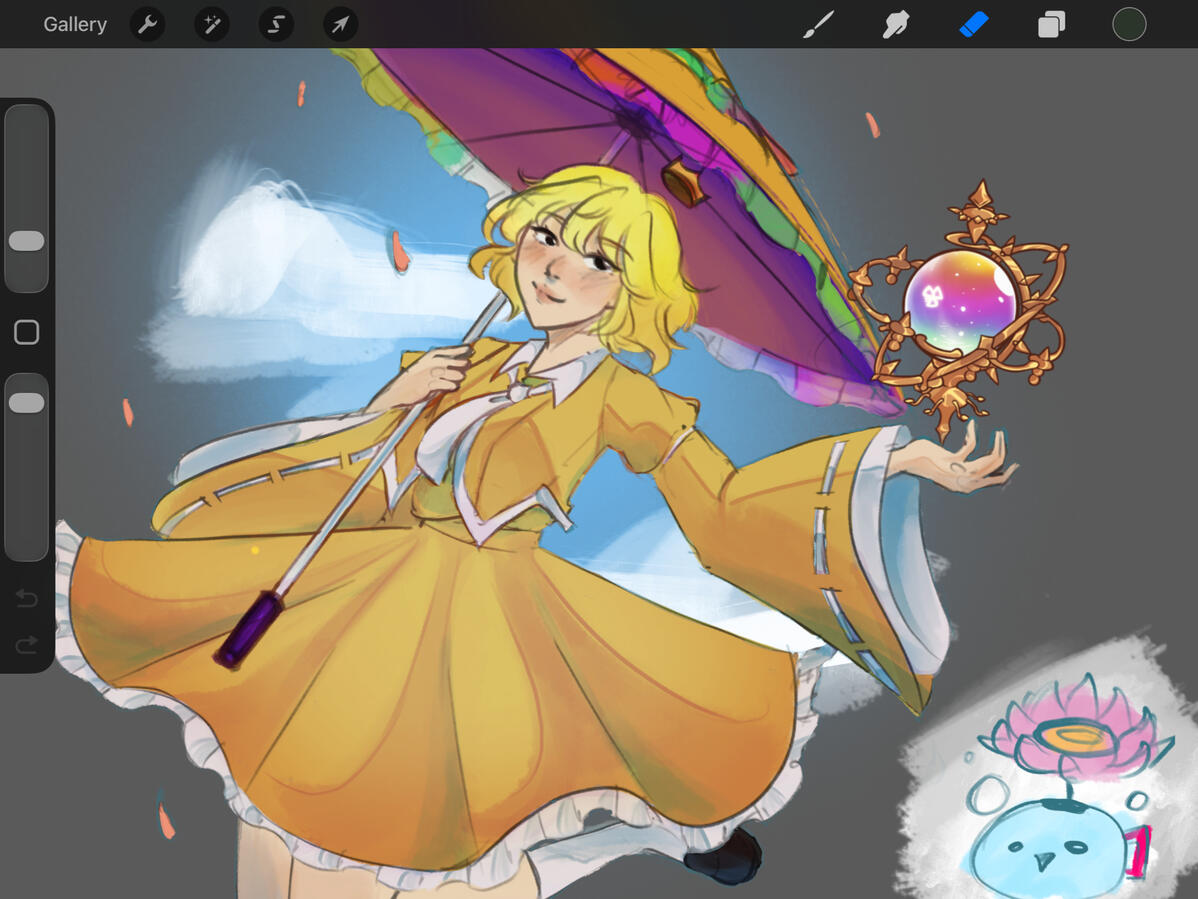Open the Layers panel
This screenshot has width=1198, height=899.
click(x=1051, y=24)
